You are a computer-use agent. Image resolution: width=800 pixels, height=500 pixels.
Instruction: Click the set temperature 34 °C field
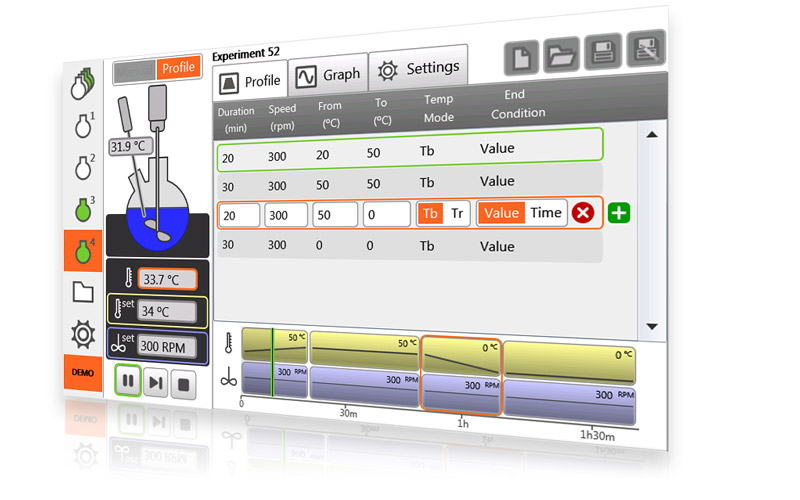pos(167,311)
